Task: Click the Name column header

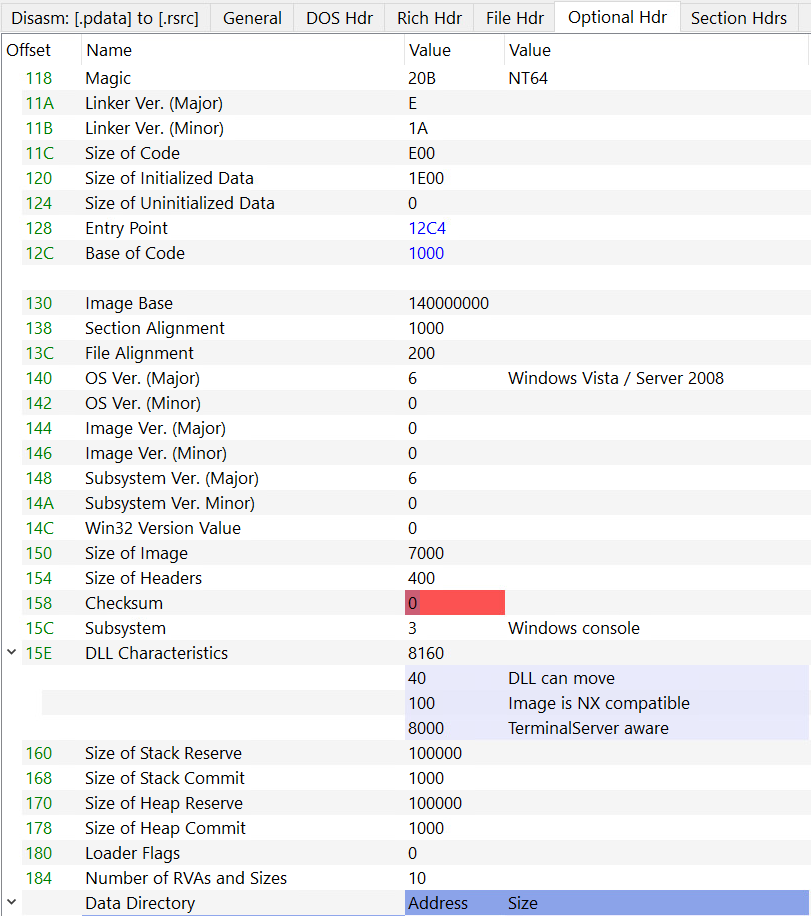Action: 108,50
